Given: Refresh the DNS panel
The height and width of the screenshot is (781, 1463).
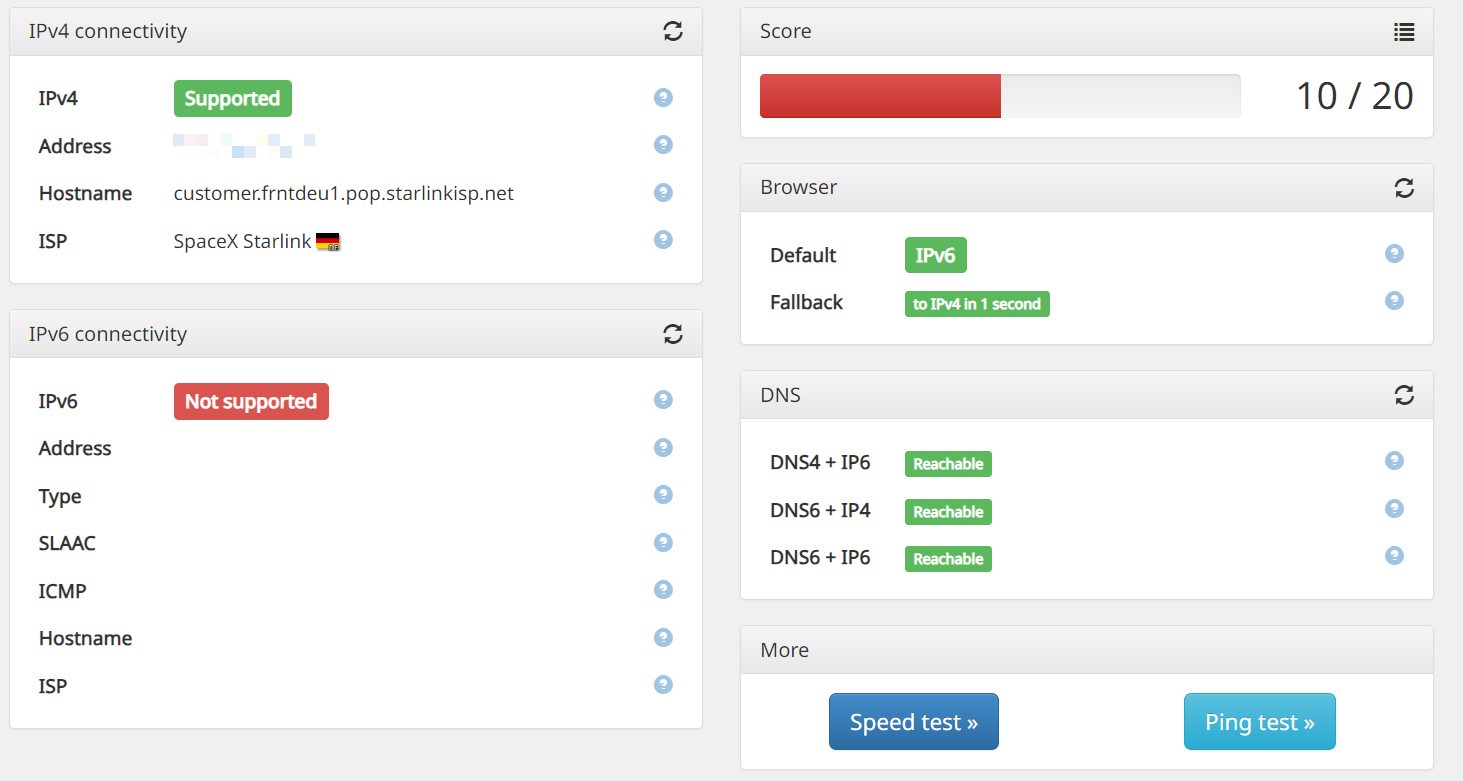Looking at the screenshot, I should point(1404,395).
